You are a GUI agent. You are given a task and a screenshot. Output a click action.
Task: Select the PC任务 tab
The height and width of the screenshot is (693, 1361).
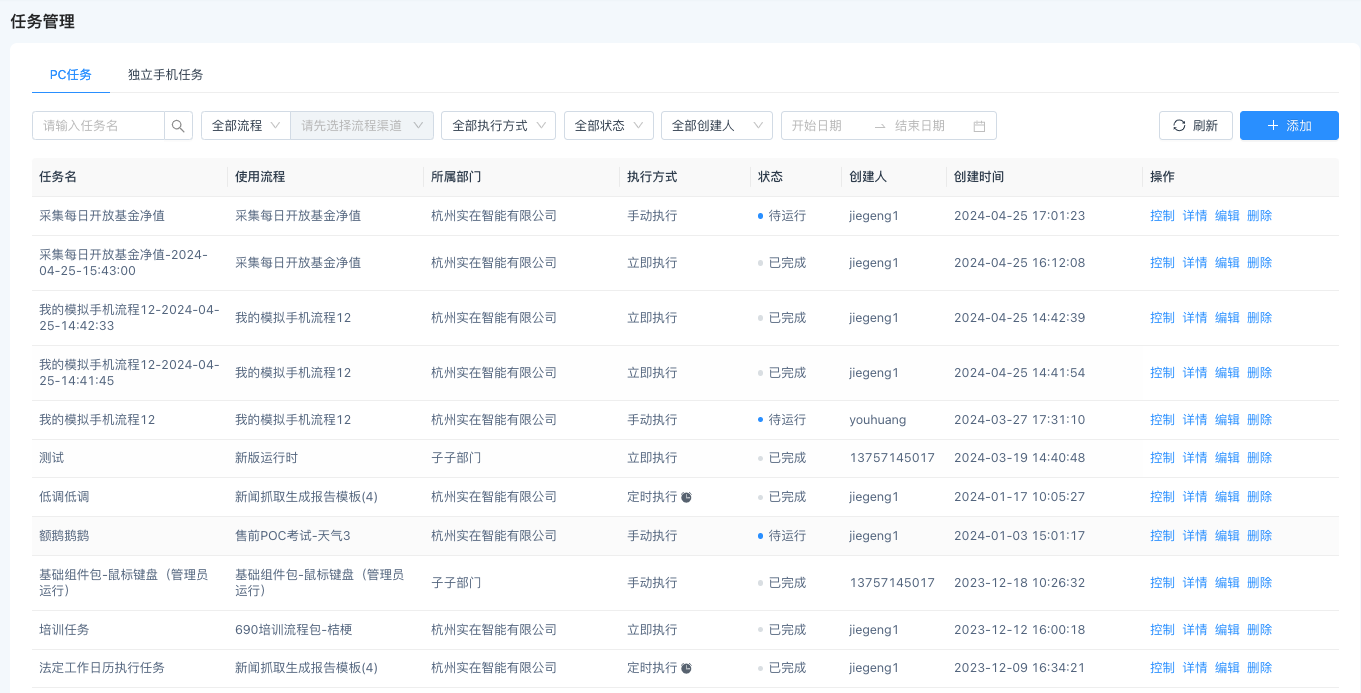tap(71, 75)
